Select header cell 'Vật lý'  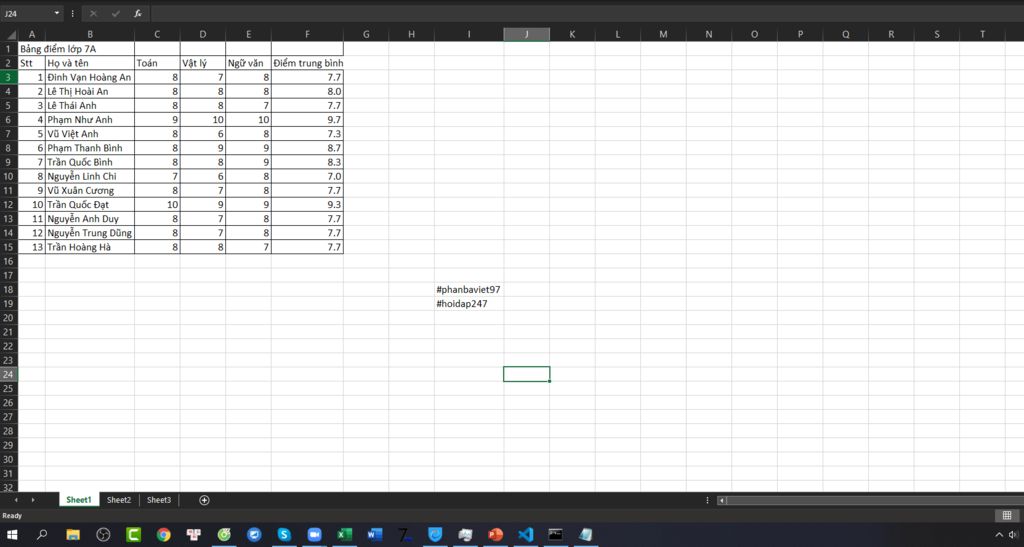tap(202, 63)
